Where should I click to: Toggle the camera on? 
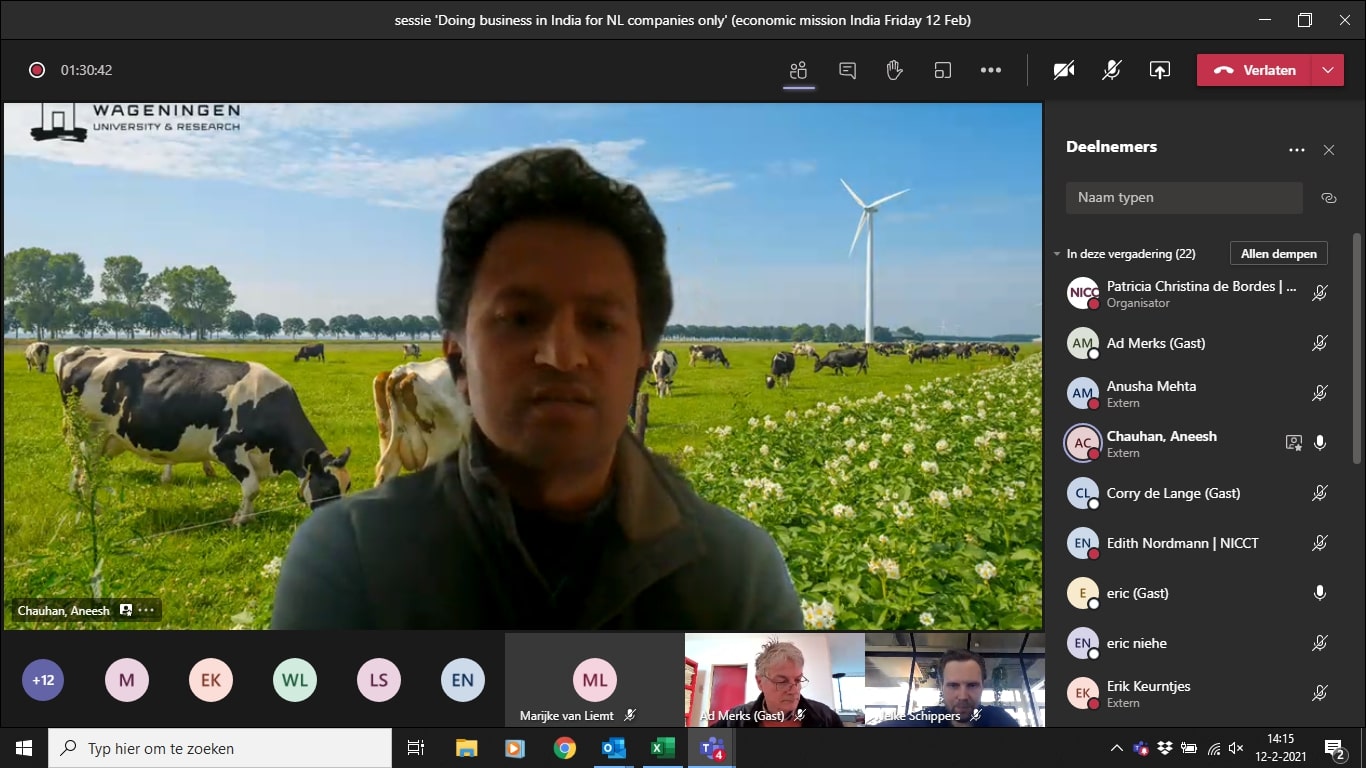click(x=1064, y=70)
